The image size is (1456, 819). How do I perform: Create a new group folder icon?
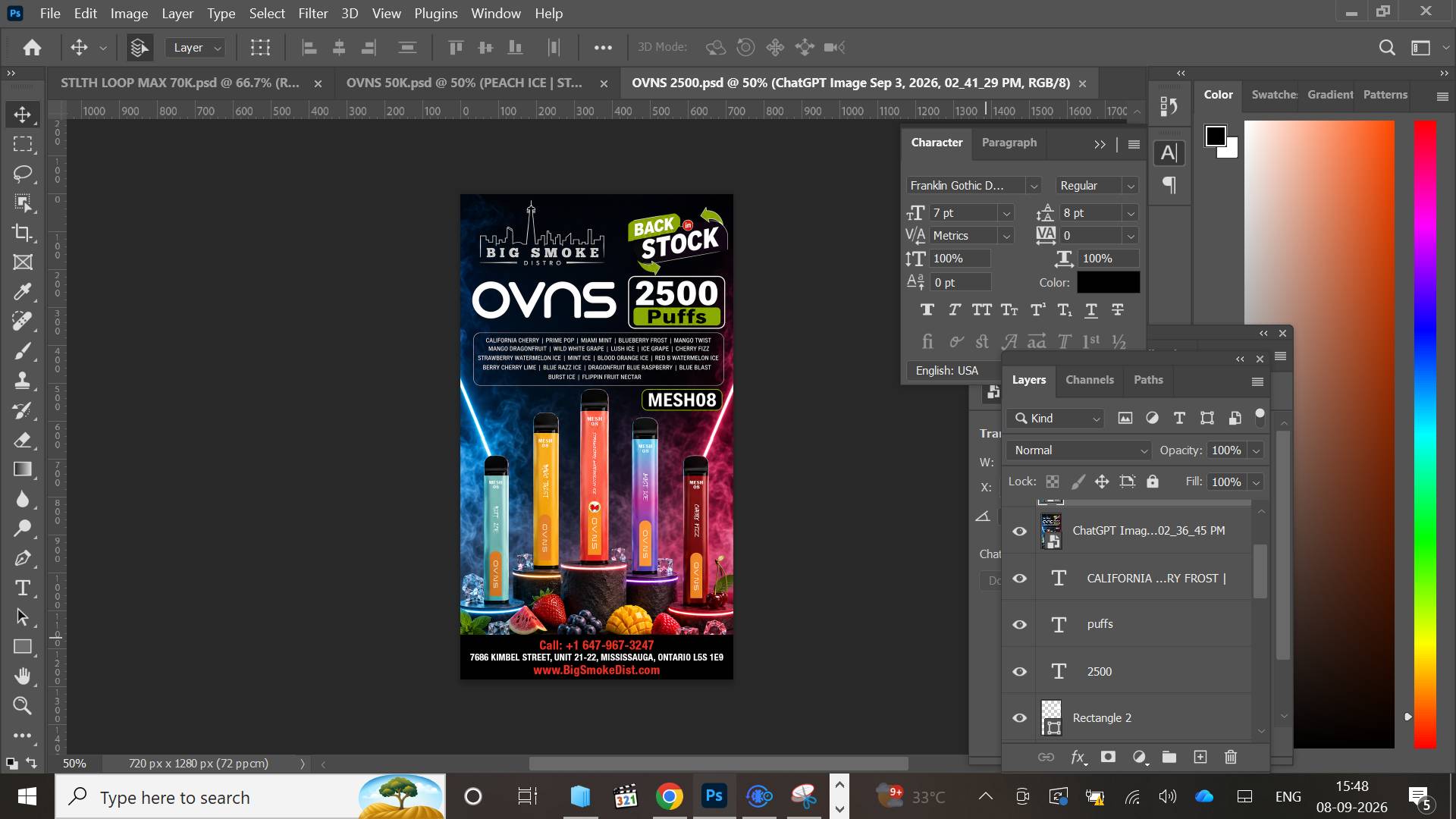click(x=1169, y=757)
